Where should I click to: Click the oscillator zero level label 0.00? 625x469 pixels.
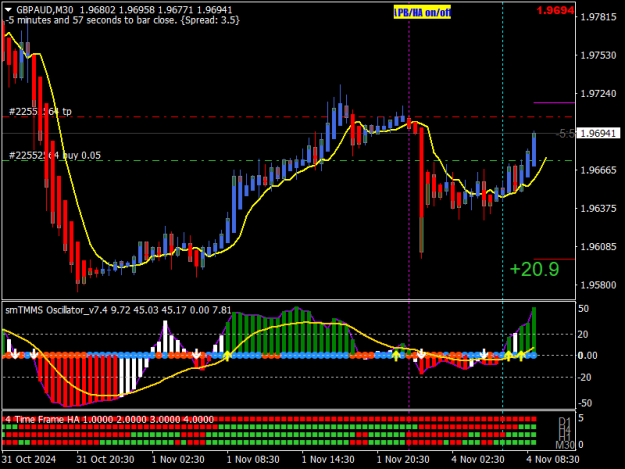(x=588, y=355)
